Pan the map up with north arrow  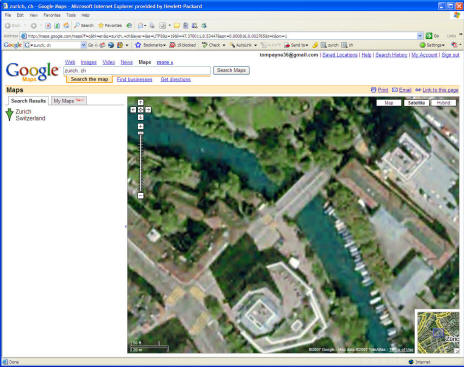point(140,102)
